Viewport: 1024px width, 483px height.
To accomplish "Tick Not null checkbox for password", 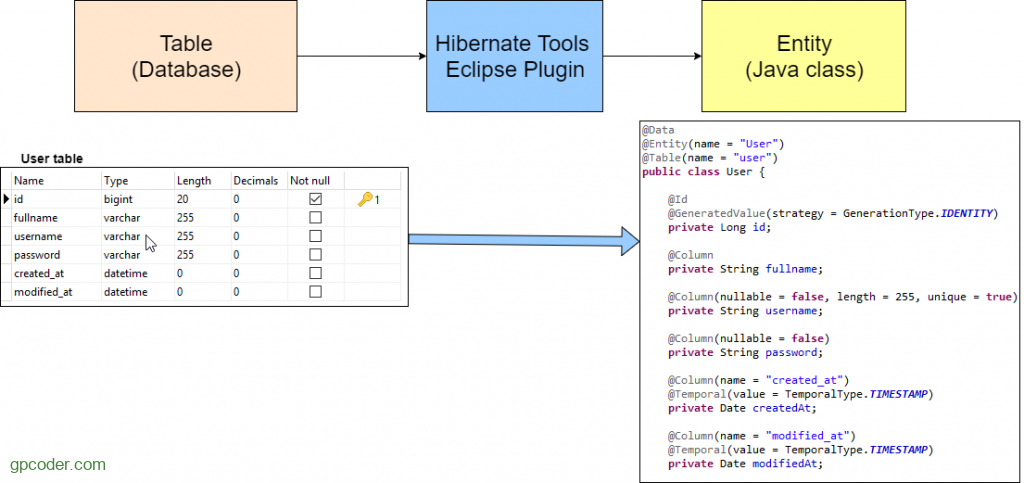I will 315,255.
